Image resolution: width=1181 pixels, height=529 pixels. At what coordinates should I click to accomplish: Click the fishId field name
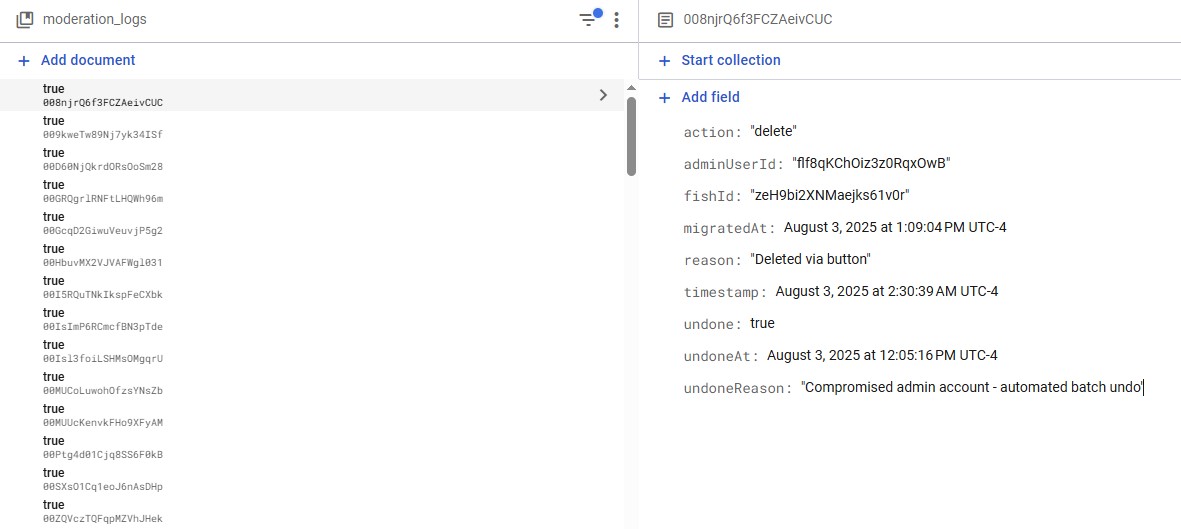713,197
